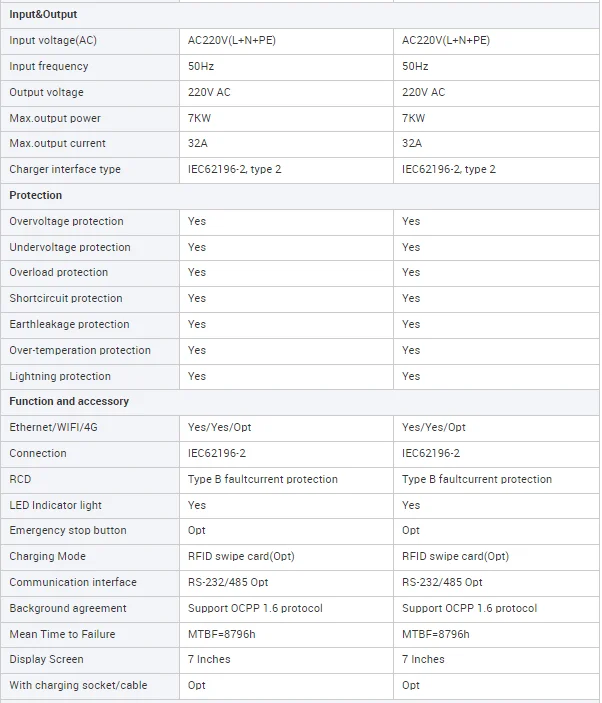
Task: Select the Communication interface label
Action: pyautogui.click(x=73, y=582)
